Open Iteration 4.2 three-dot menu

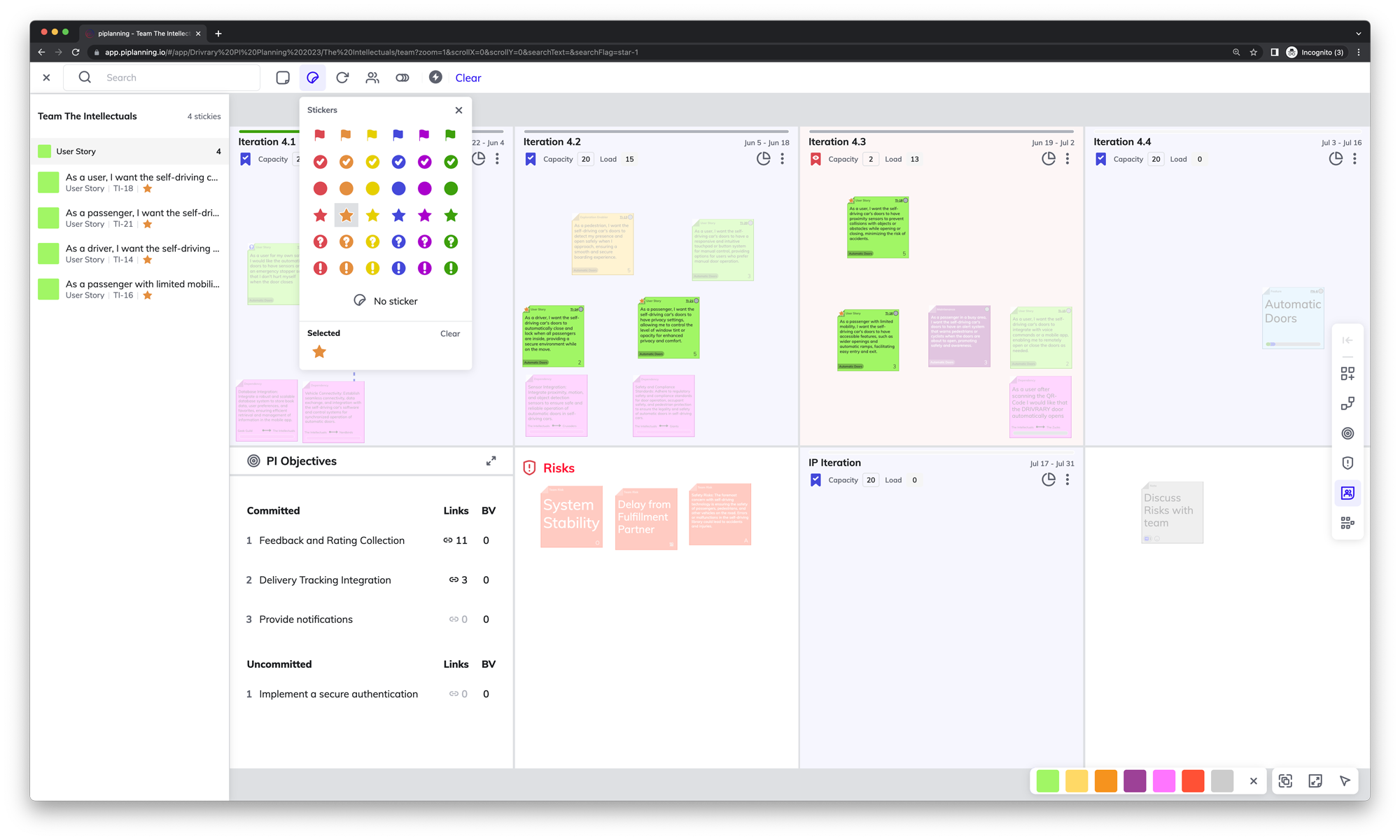point(783,159)
